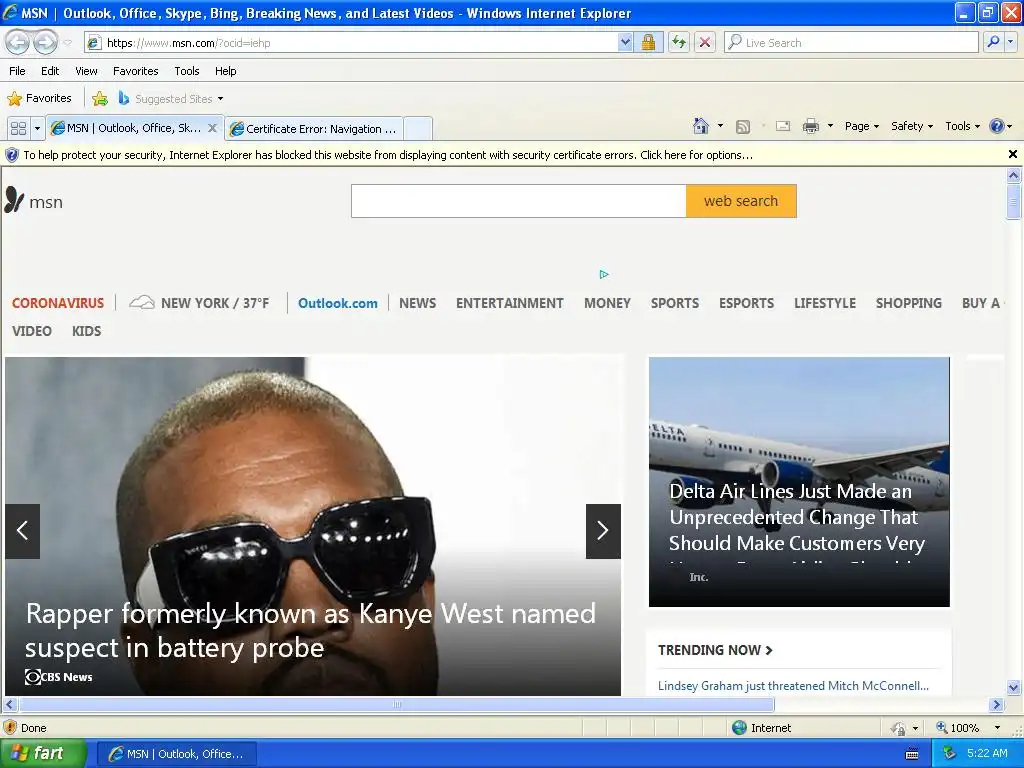Open the Delta Air Lines story thumbnail
Viewport: 1024px width, 768px height.
(799, 481)
